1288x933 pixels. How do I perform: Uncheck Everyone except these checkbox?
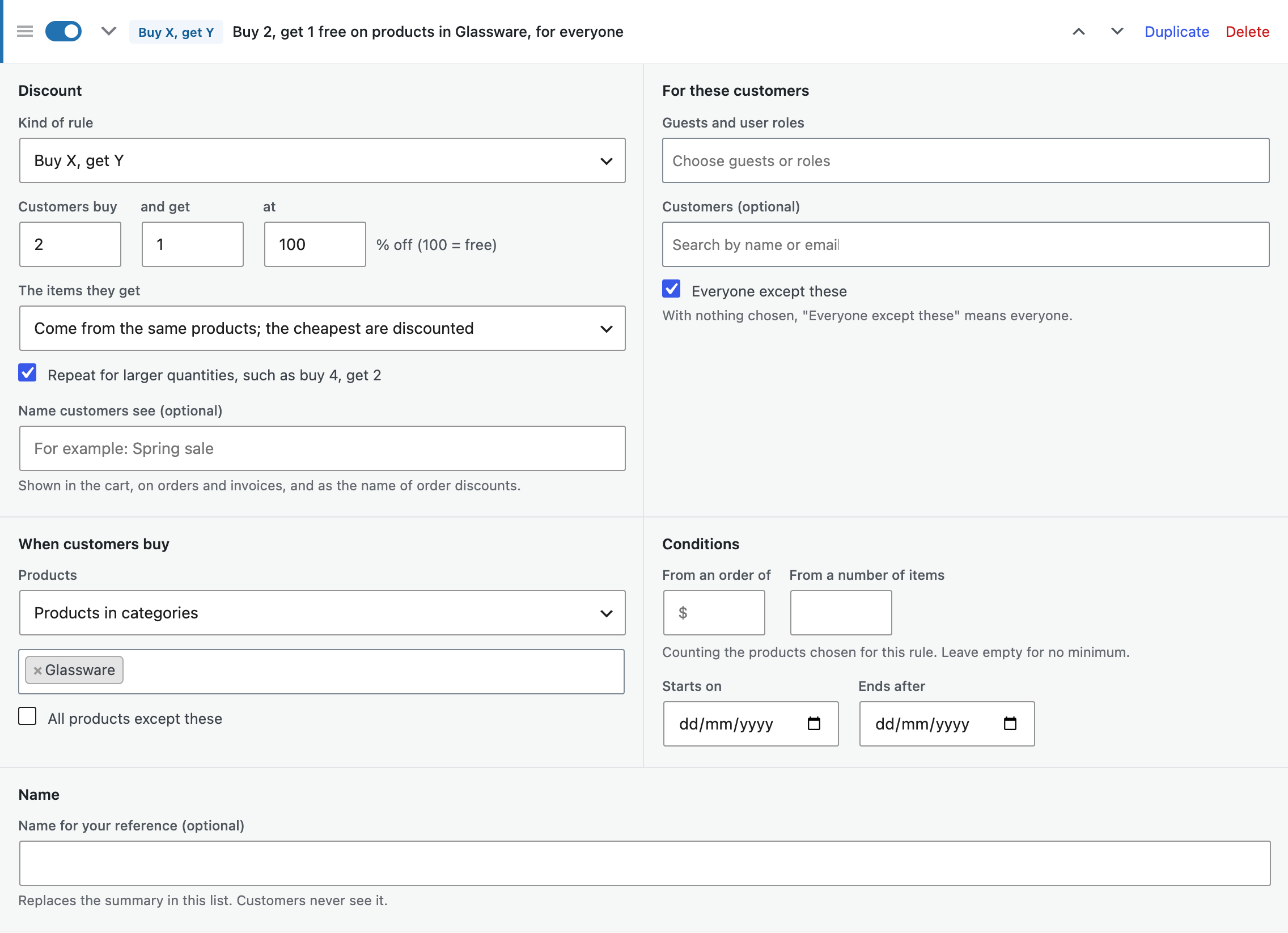tap(671, 289)
